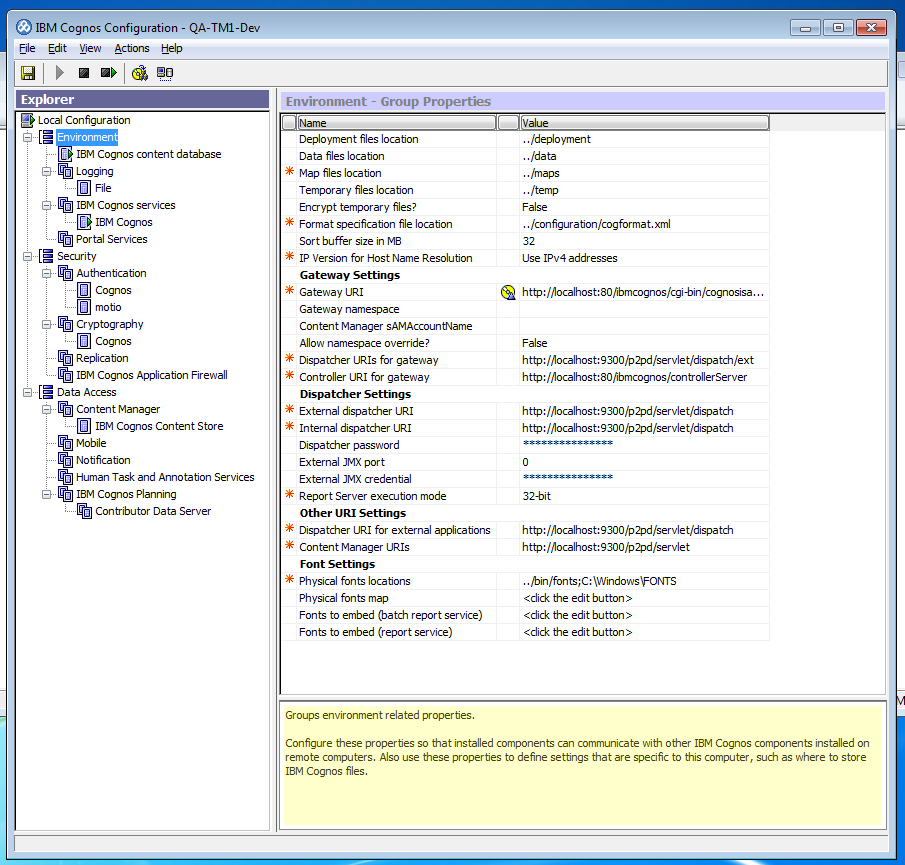Select Human Task and Annotation Services

tap(165, 477)
